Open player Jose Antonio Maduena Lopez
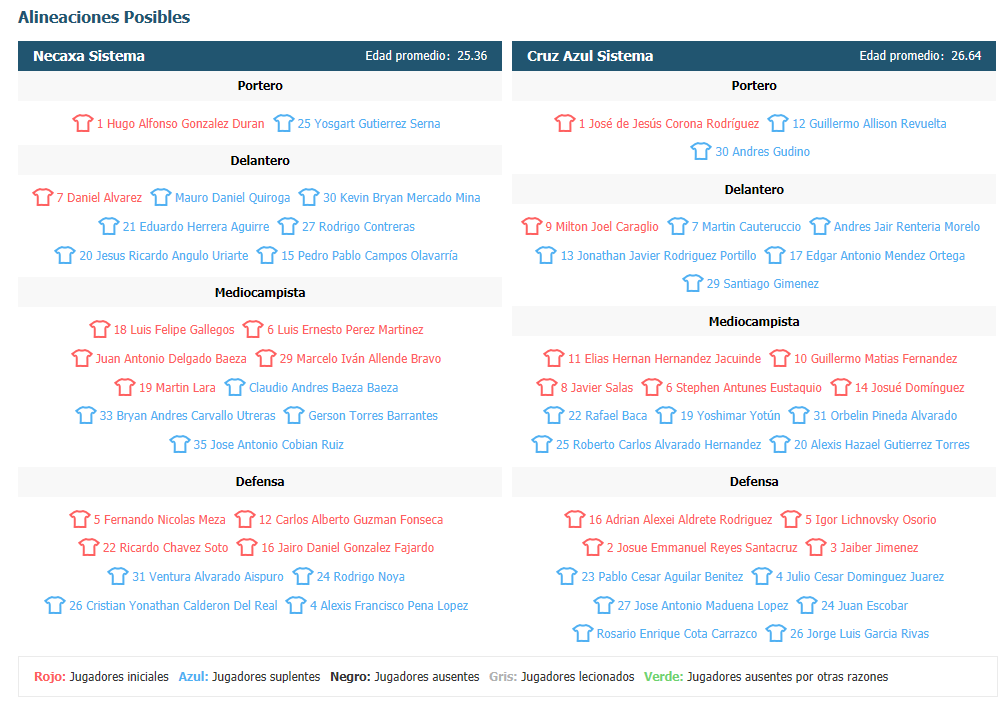The width and height of the screenshot is (1008, 703). (703, 605)
